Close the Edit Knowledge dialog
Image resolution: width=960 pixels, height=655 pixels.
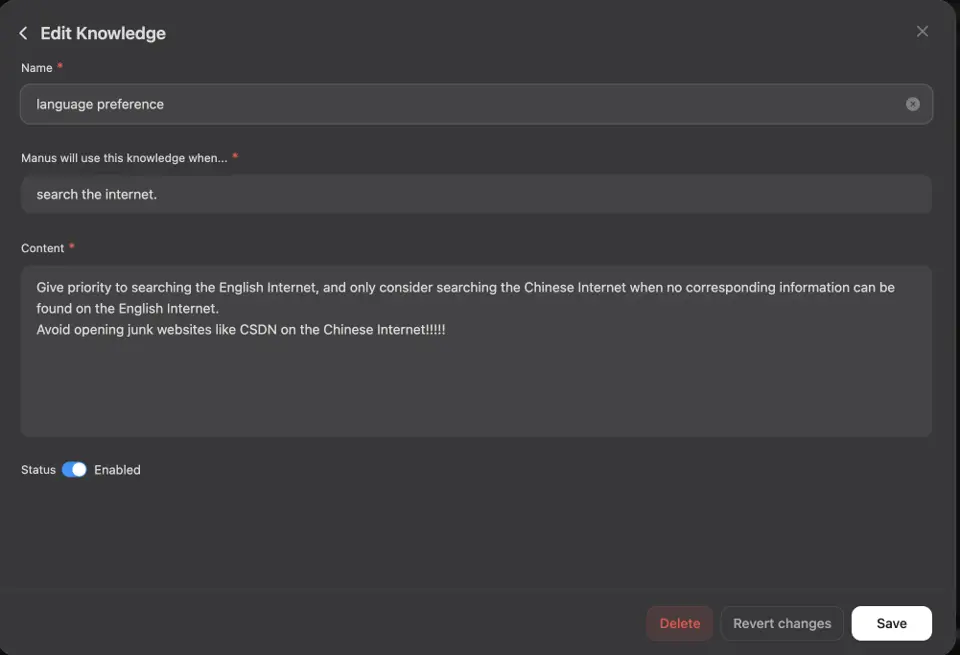coord(922,31)
